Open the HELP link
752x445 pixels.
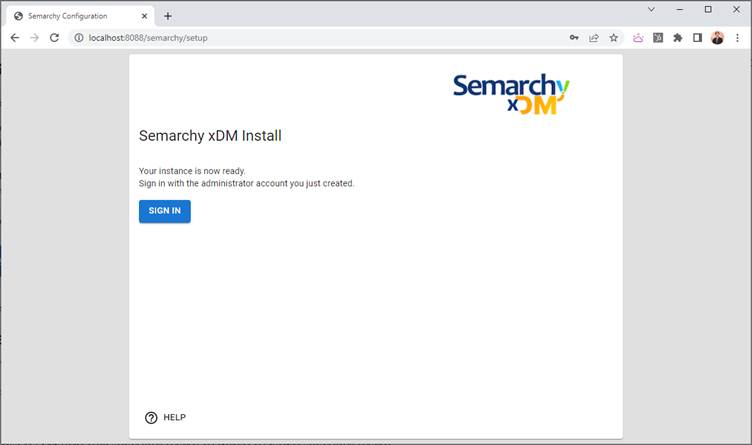[x=165, y=417]
